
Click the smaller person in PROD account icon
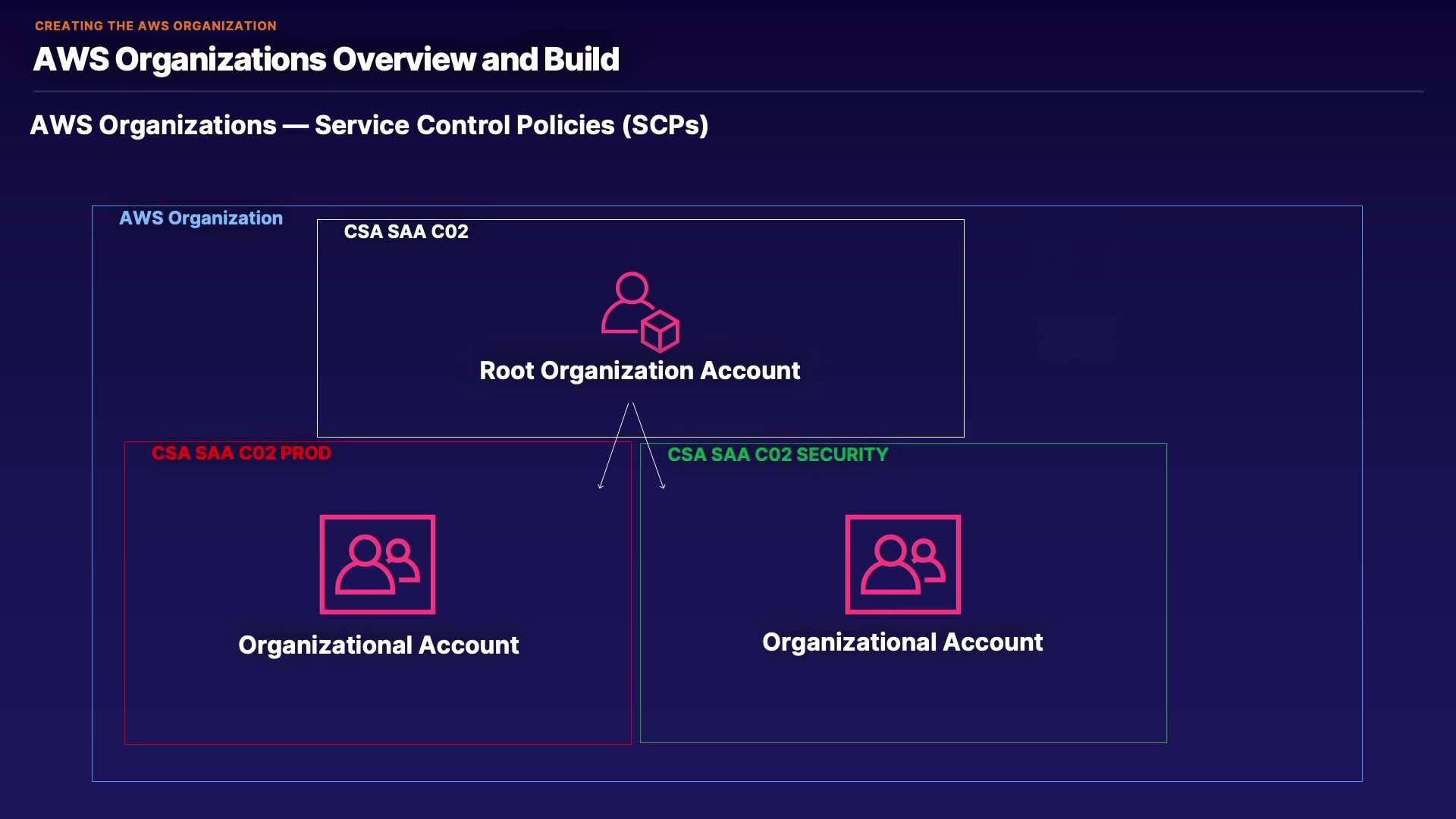click(401, 557)
